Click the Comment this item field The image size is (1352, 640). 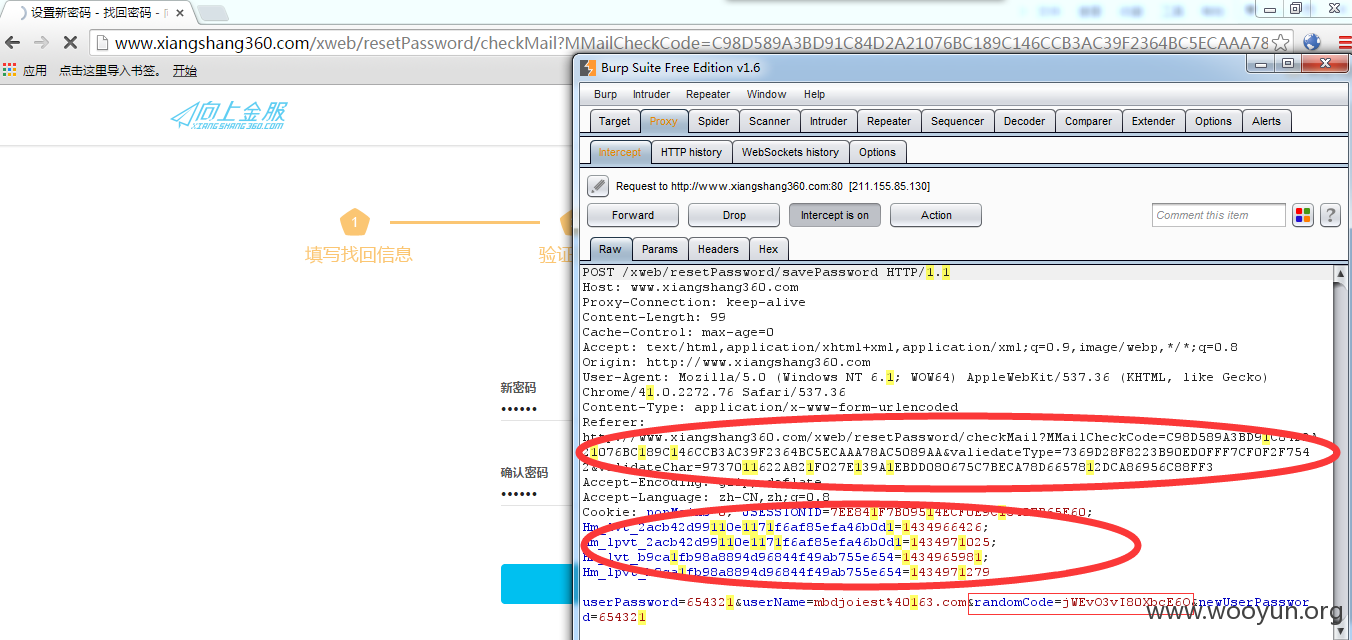click(x=1218, y=215)
